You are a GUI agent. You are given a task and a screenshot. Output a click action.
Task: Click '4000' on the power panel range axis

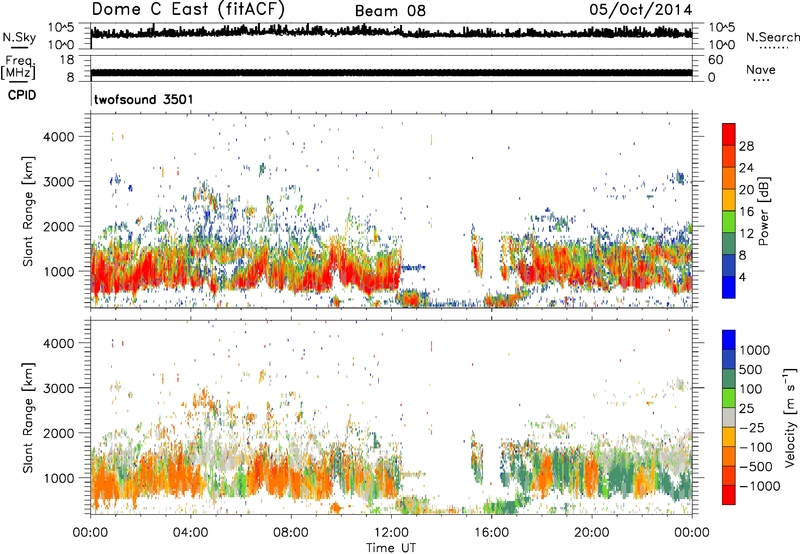[x=58, y=137]
